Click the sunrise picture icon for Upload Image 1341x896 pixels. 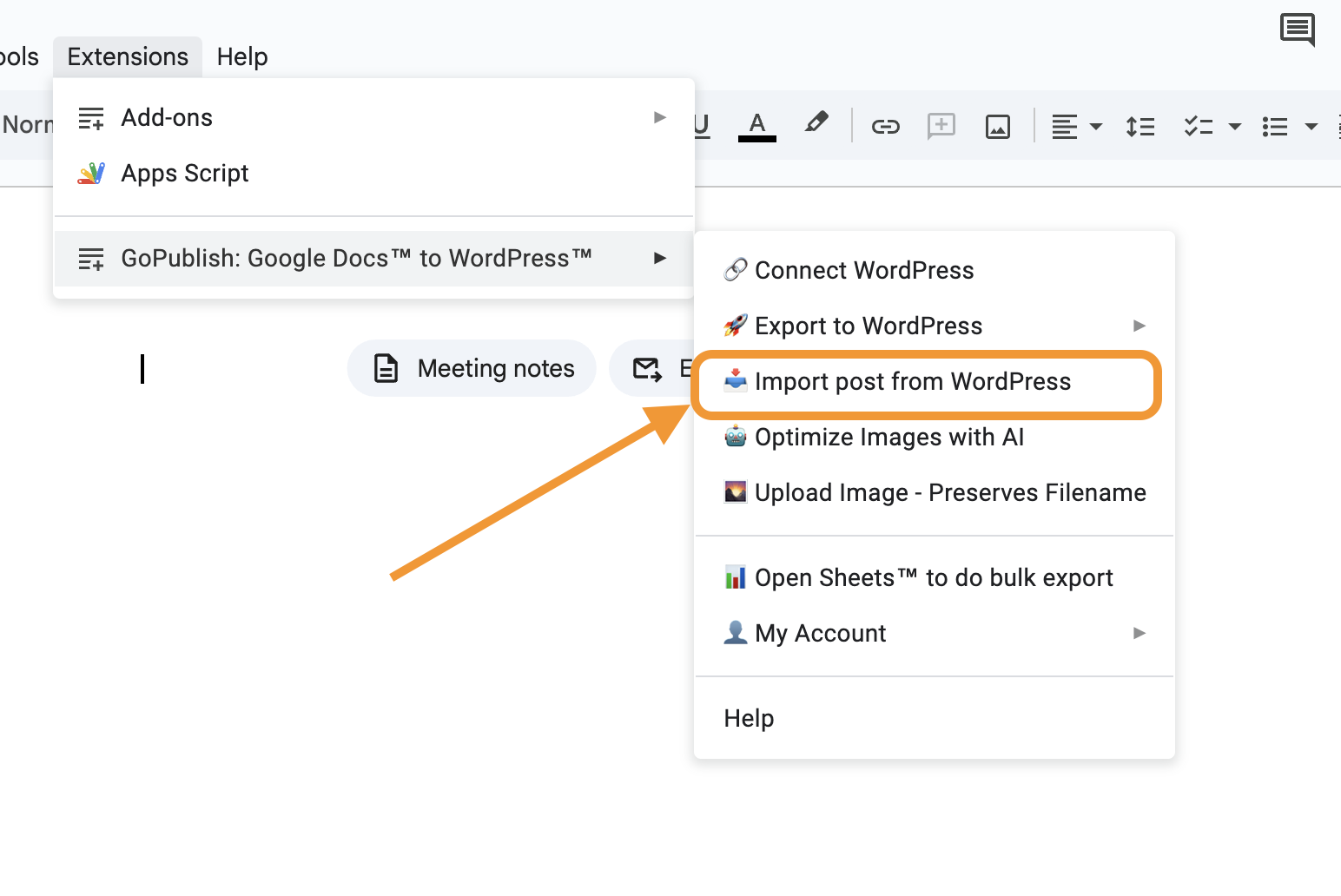[736, 491]
